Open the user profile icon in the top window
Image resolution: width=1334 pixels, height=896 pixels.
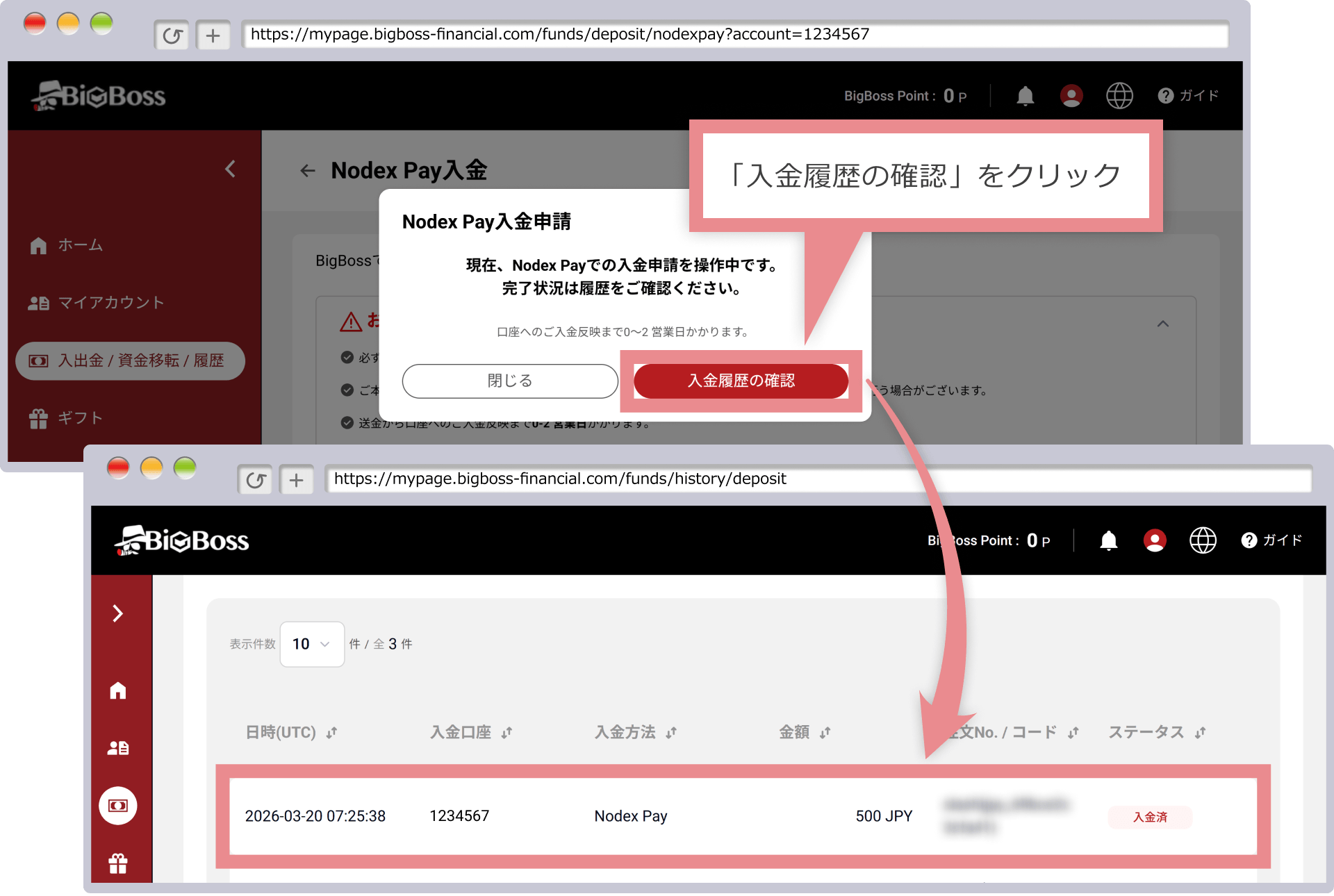[x=1071, y=96]
